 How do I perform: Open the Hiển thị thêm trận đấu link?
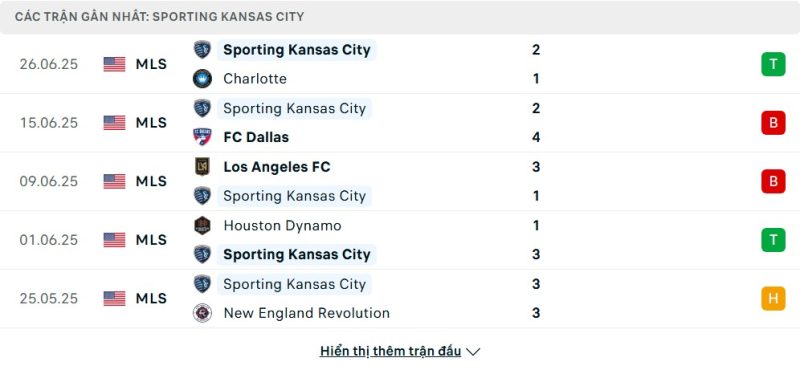tap(390, 351)
